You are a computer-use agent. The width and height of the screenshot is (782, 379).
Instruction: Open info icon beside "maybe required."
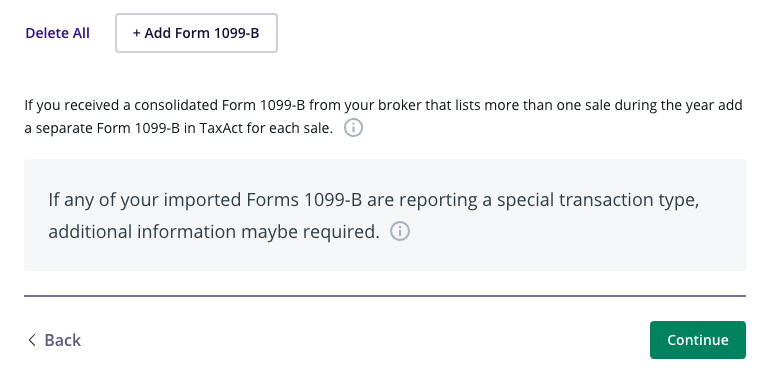(399, 231)
